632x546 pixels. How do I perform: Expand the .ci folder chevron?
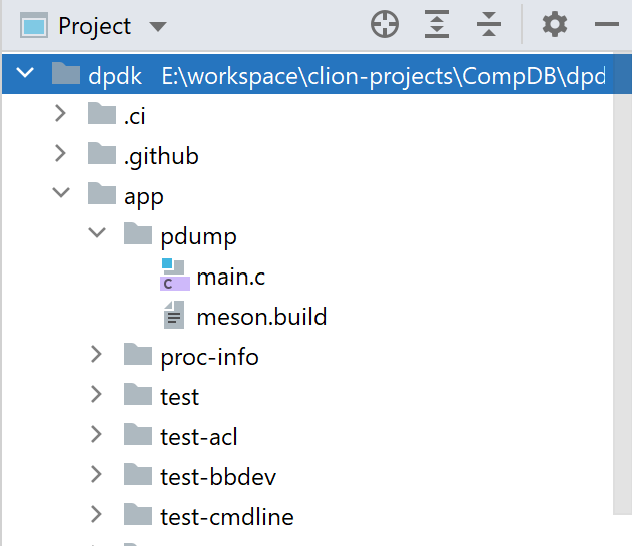(60, 114)
